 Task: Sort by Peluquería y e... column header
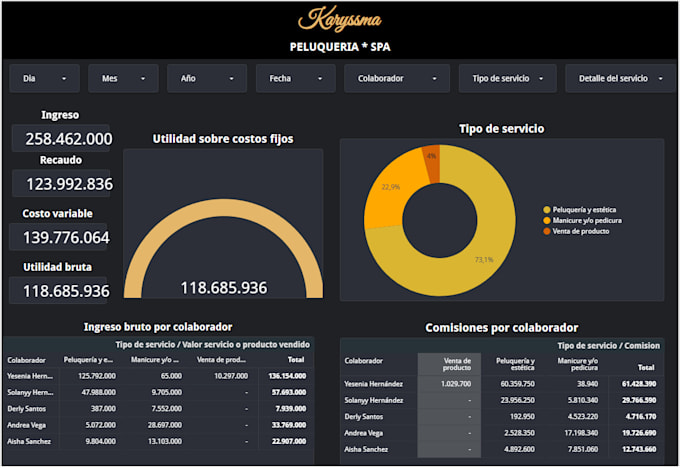tap(88, 360)
